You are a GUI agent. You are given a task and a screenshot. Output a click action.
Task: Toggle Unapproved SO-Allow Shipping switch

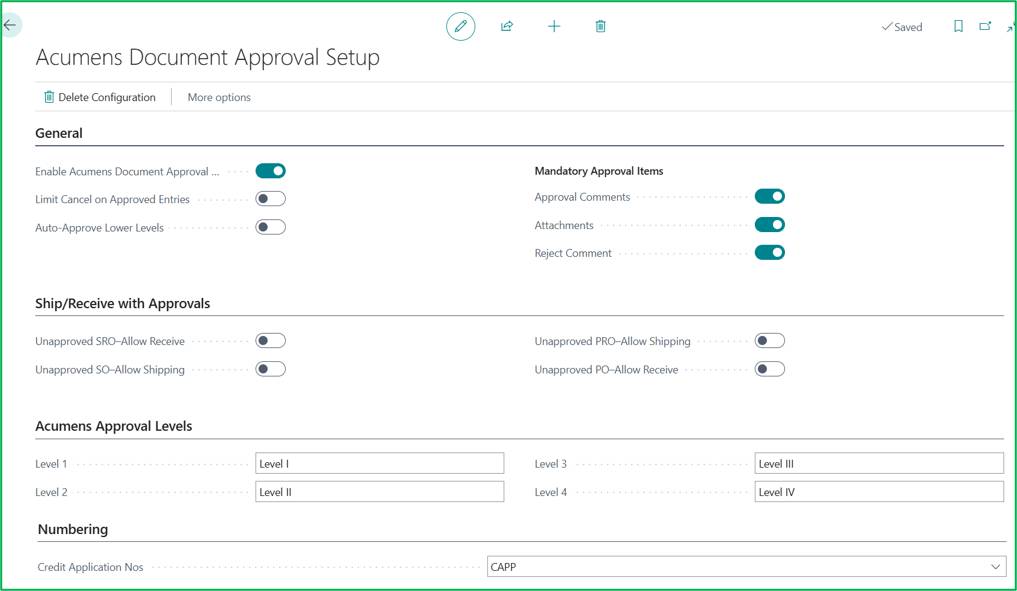(270, 370)
